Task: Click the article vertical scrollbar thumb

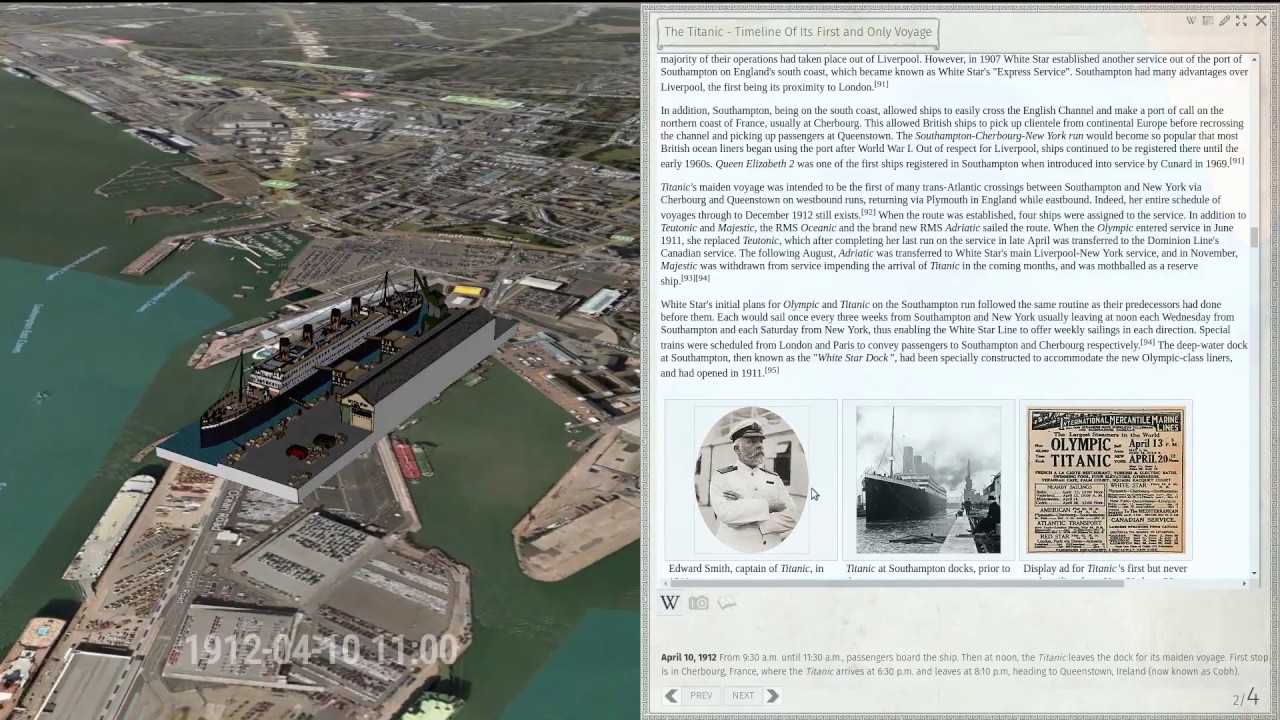Action: [1255, 238]
